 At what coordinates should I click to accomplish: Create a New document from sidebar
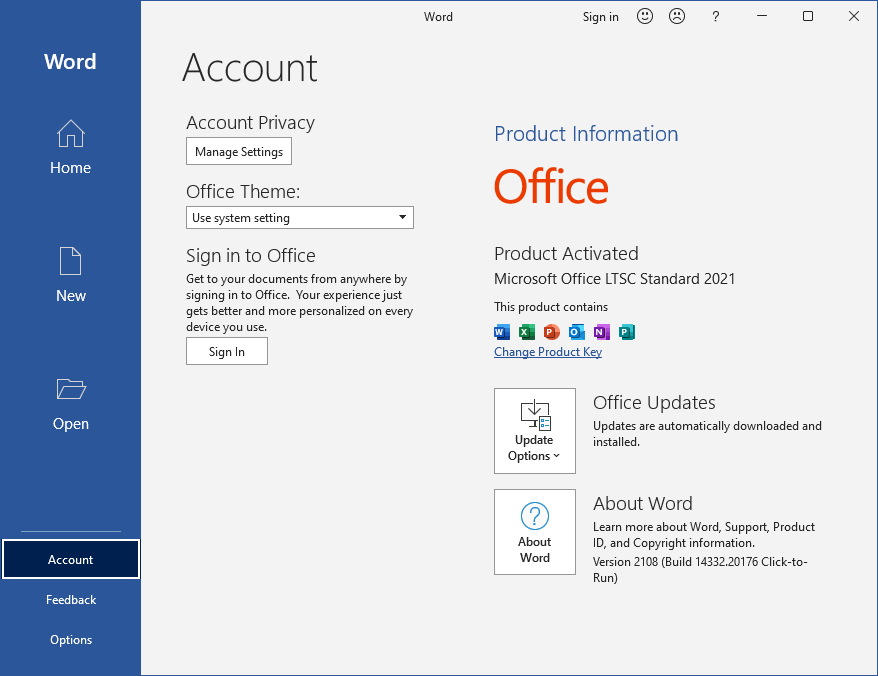71,275
